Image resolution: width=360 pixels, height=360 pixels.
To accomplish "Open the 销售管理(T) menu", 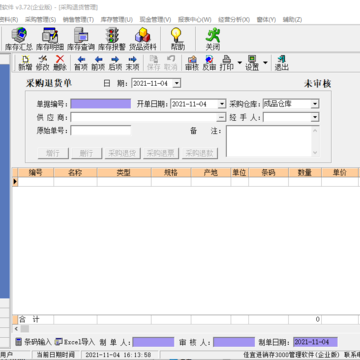I will (78, 20).
